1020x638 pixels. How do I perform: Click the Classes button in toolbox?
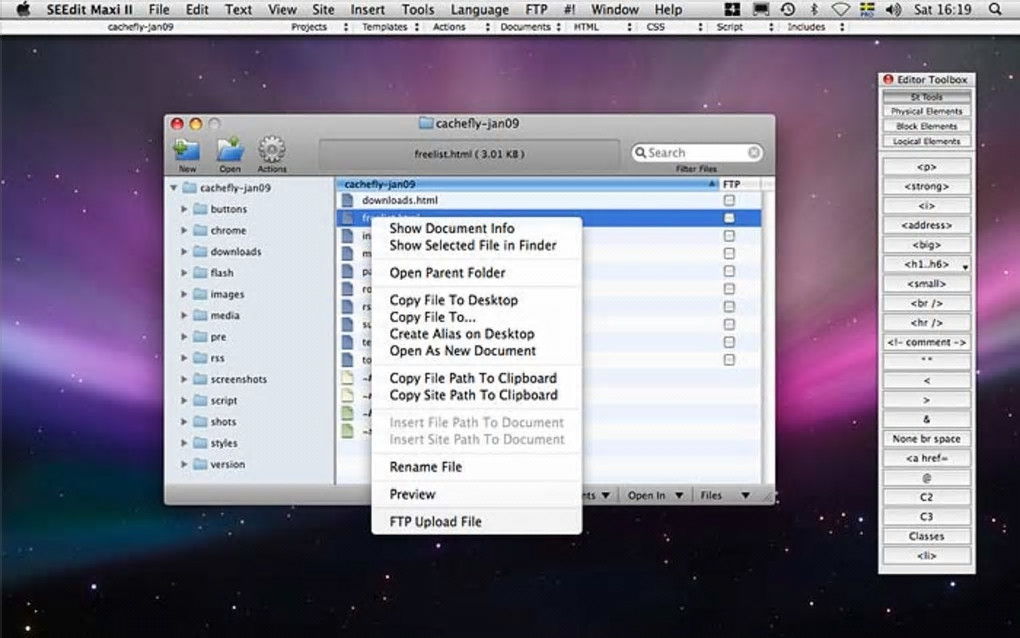tap(926, 536)
